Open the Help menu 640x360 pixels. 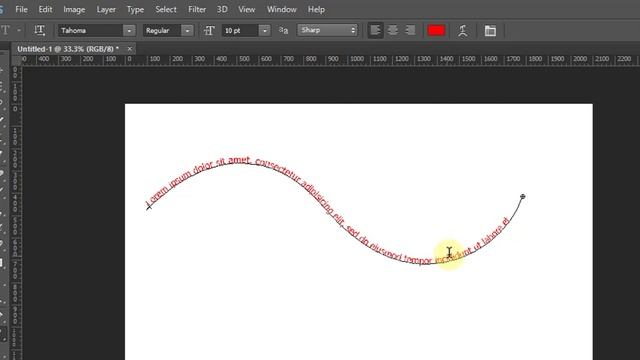click(x=316, y=9)
